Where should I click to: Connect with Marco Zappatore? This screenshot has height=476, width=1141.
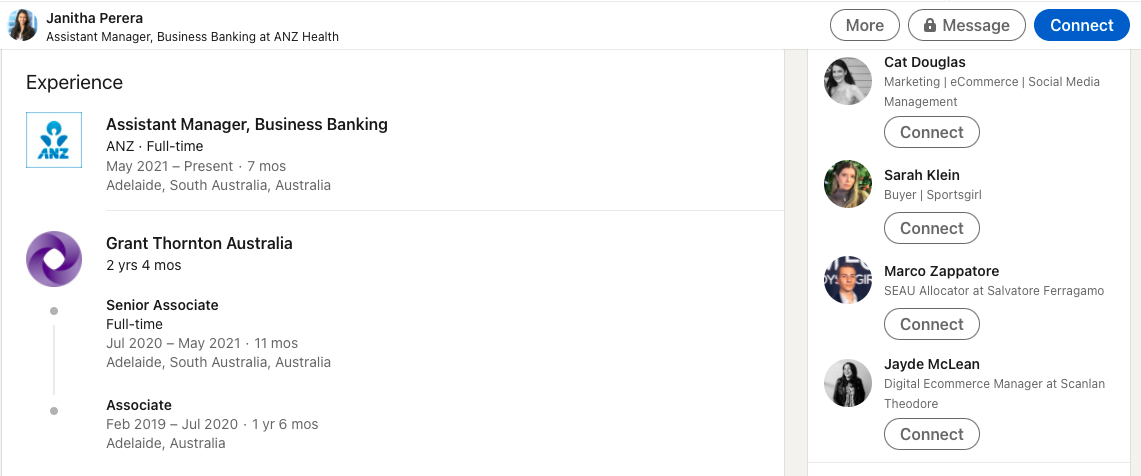coord(931,325)
